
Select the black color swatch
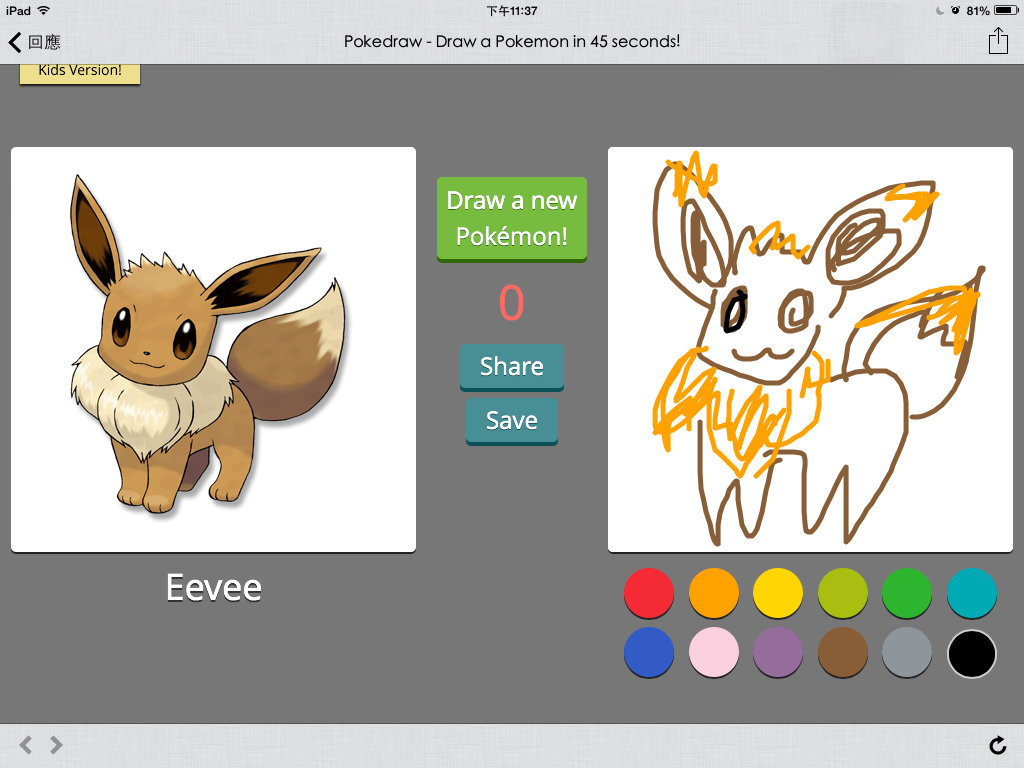point(972,654)
